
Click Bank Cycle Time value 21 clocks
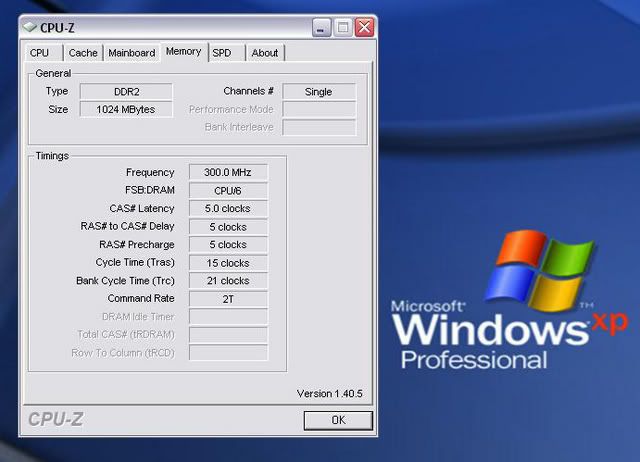pos(228,281)
